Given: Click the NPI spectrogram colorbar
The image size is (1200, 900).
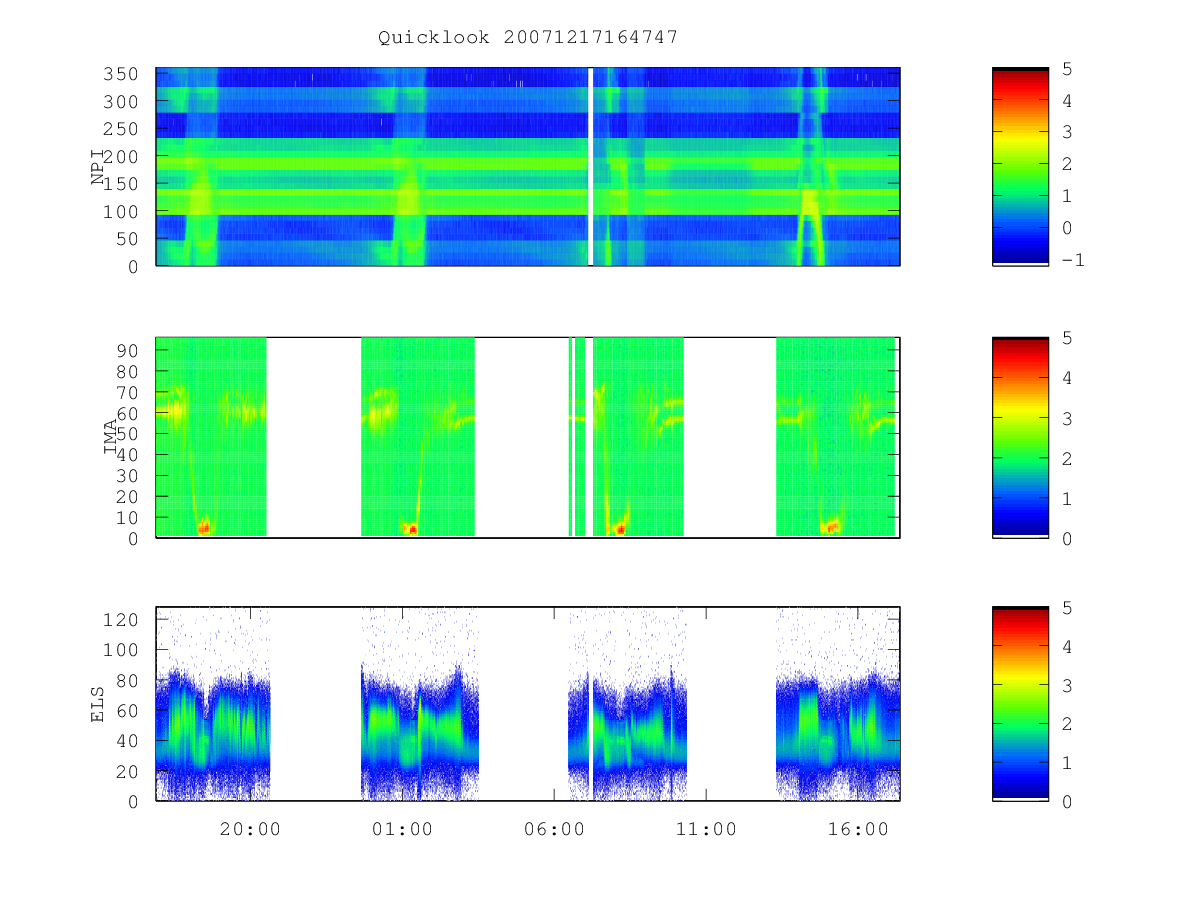Looking at the screenshot, I should coord(1020,166).
